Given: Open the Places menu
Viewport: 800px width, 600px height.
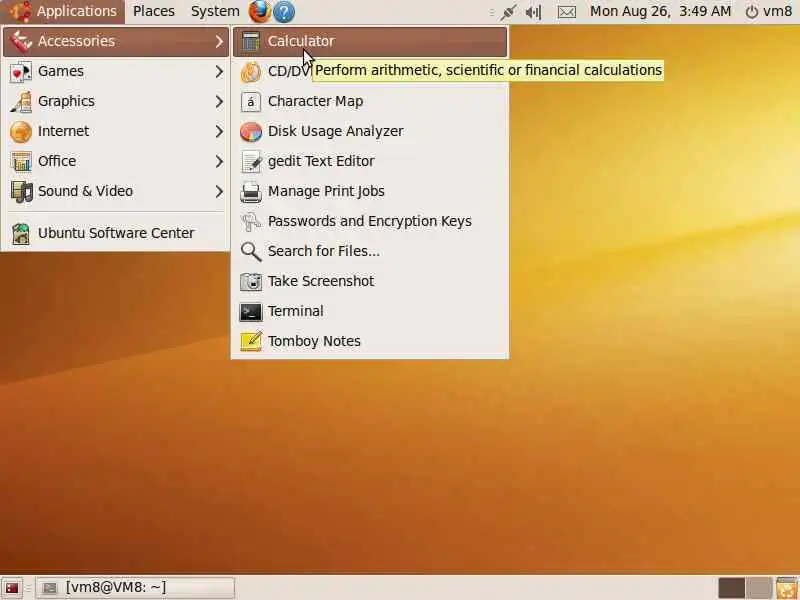Looking at the screenshot, I should click(x=154, y=11).
